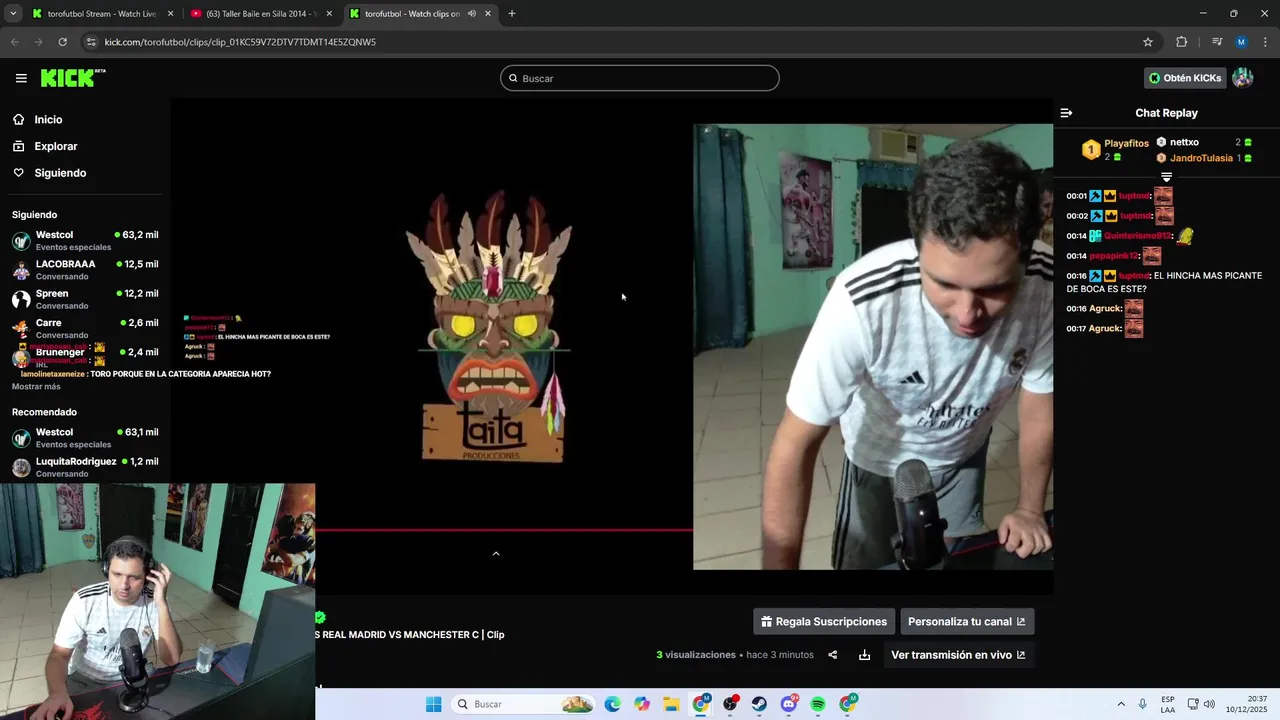The image size is (1280, 720).
Task: Select the torofutbol Watch clips tab
Action: [x=412, y=13]
